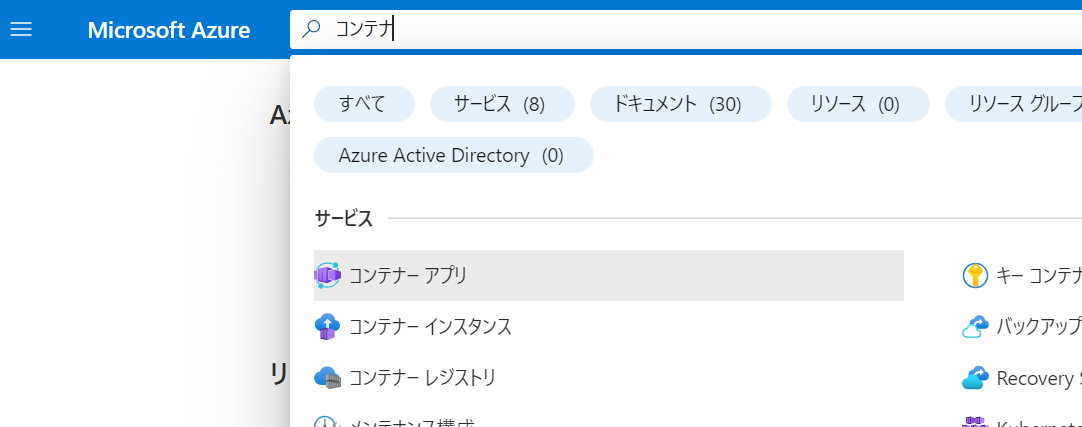Open コンテナー インスタンス from results
This screenshot has width=1082, height=427.
click(x=431, y=327)
